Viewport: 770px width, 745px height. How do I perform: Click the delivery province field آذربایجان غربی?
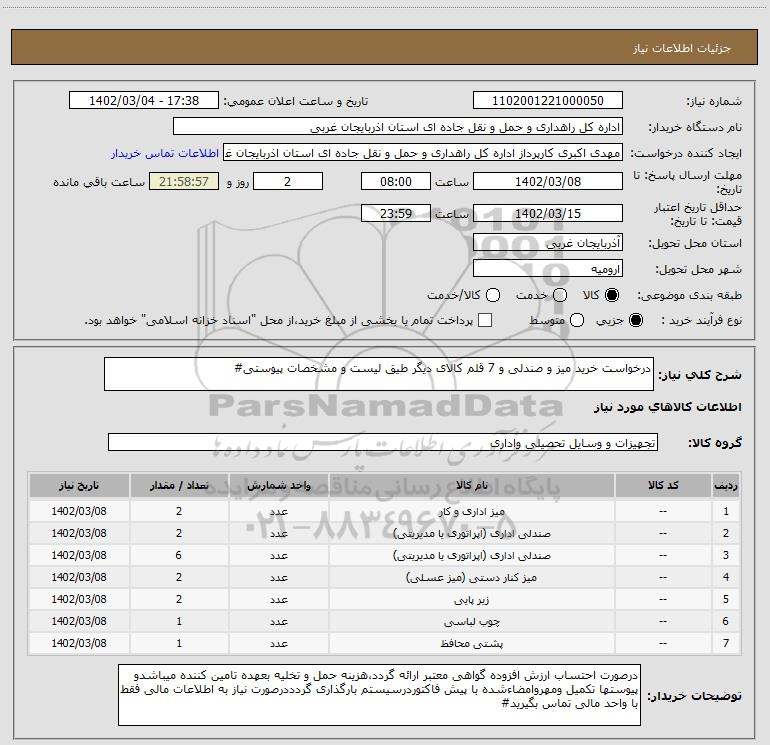tap(548, 243)
